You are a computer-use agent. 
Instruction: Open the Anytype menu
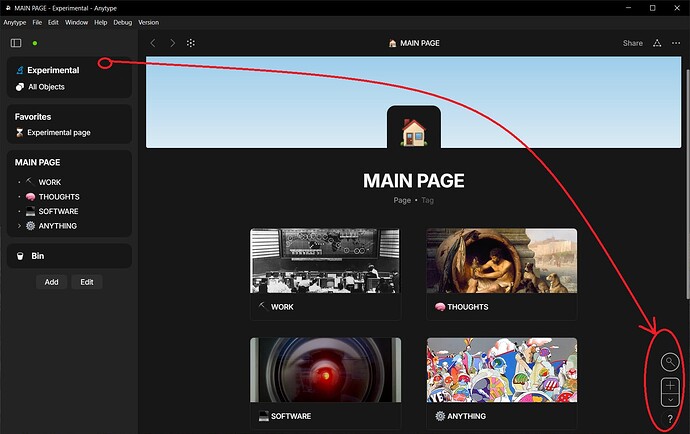15,22
